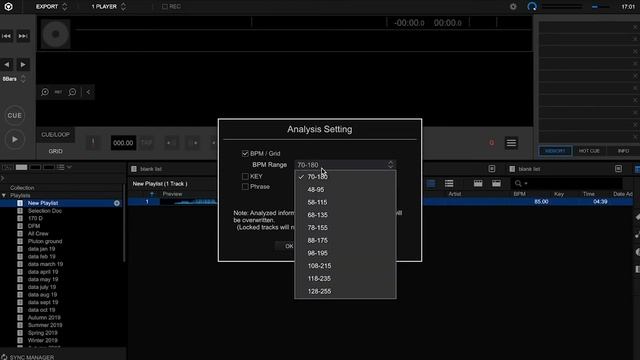Click the Sync Manager icon
640x360 pixels.
click(4, 357)
